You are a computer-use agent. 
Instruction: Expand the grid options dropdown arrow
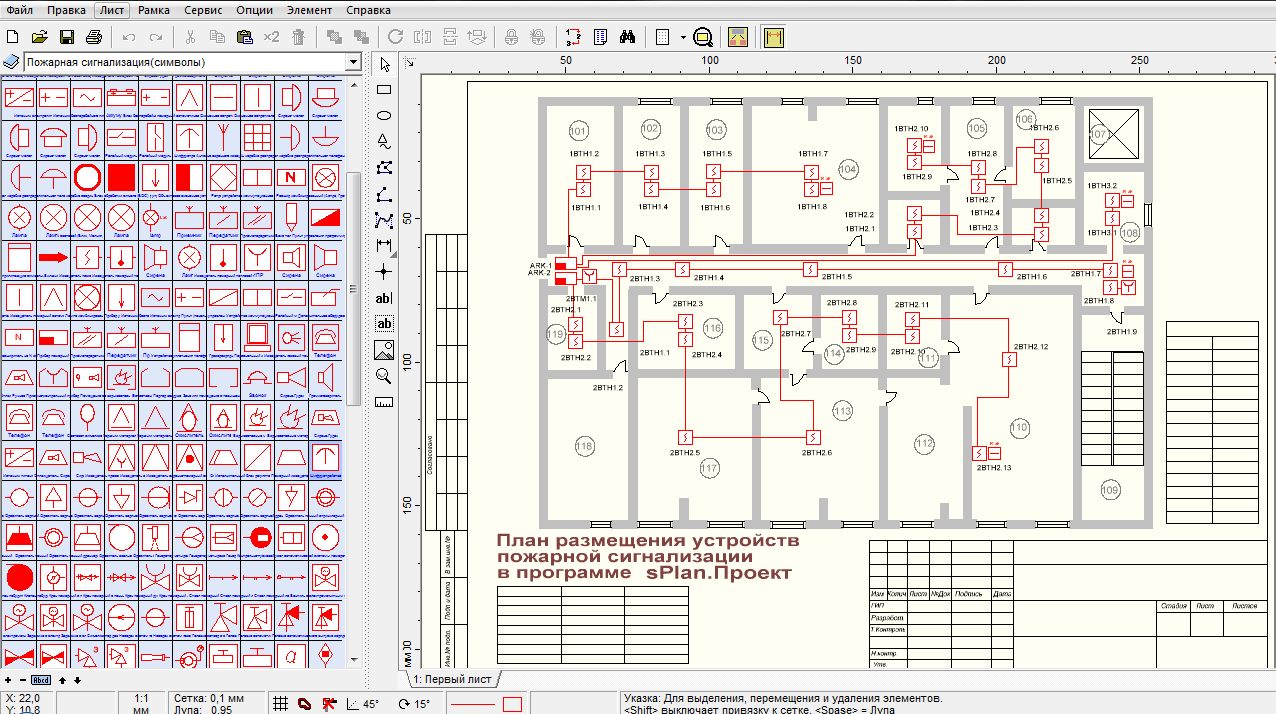point(683,37)
